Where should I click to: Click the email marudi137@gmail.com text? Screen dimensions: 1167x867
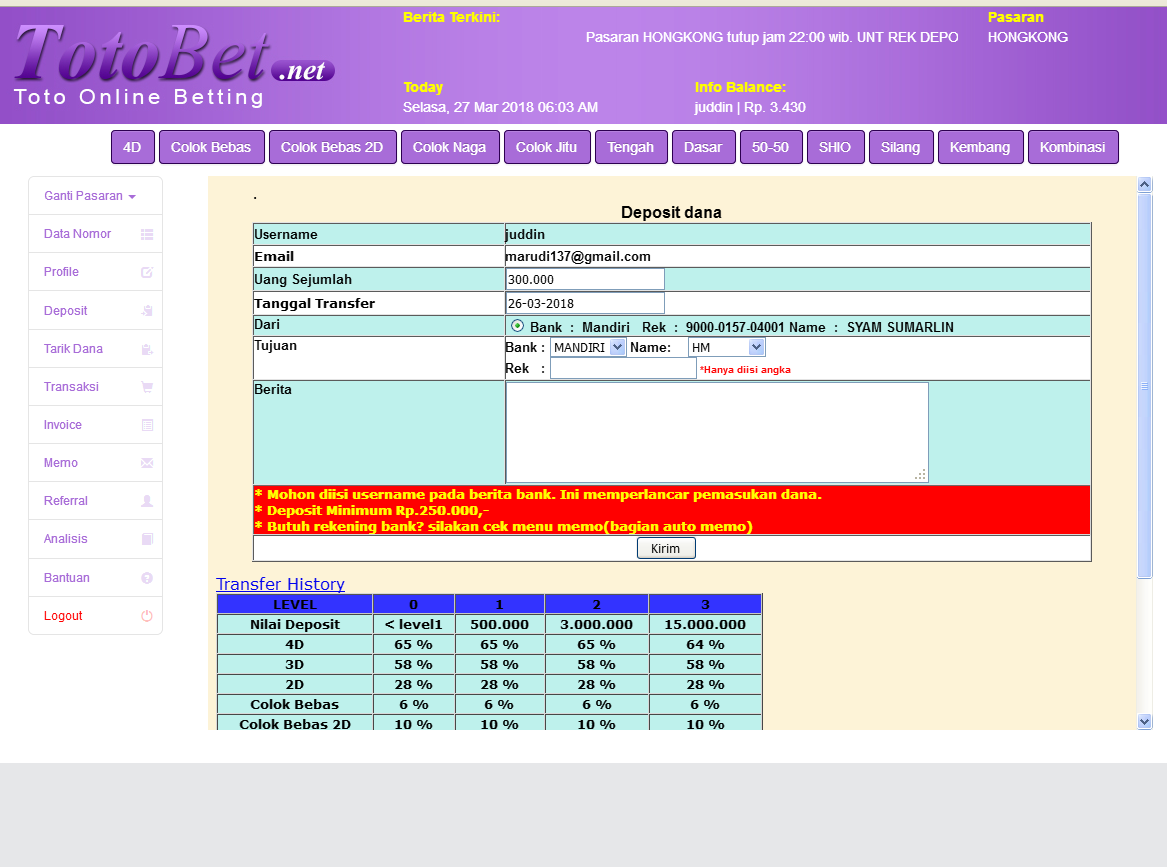pos(578,256)
